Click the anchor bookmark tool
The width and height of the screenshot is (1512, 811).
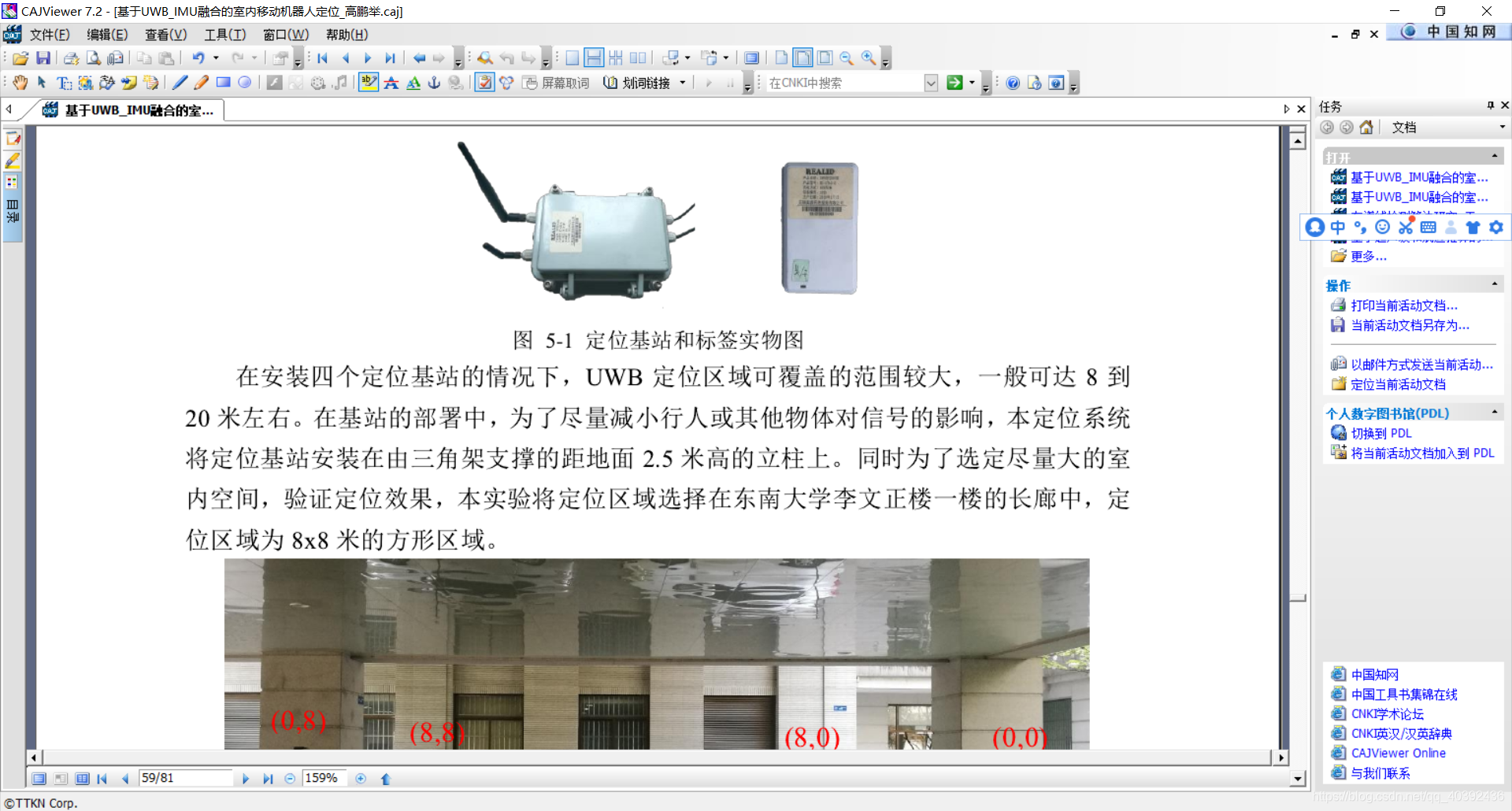434,83
